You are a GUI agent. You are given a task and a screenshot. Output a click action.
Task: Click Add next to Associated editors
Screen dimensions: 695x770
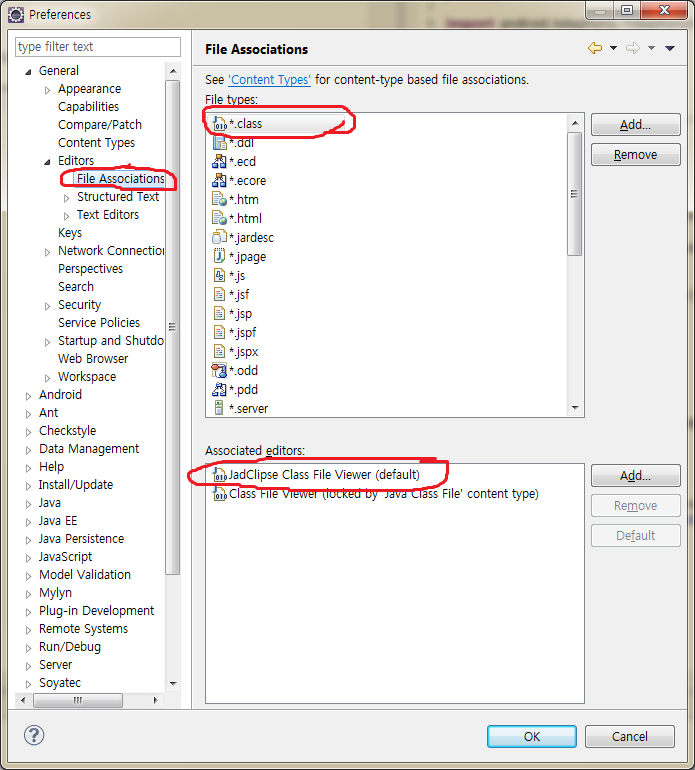coord(636,476)
